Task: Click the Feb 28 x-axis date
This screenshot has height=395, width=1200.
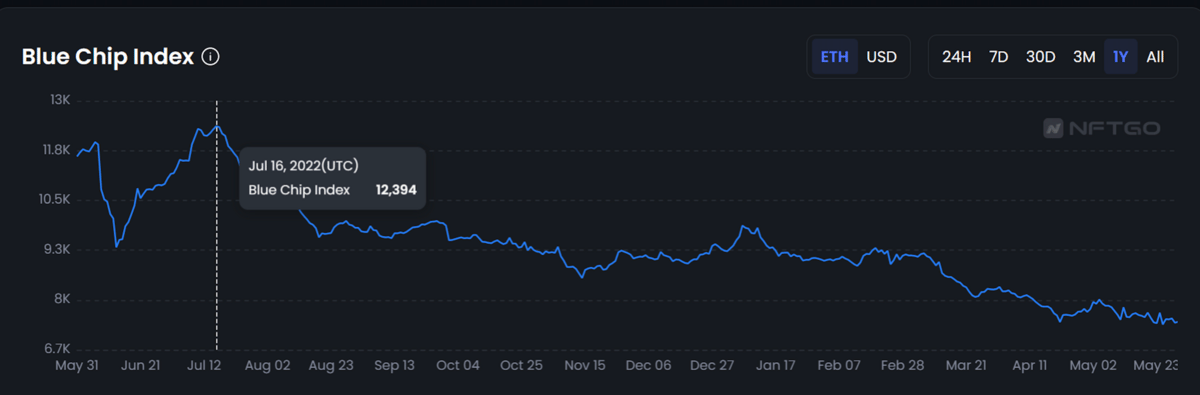Action: 903,366
